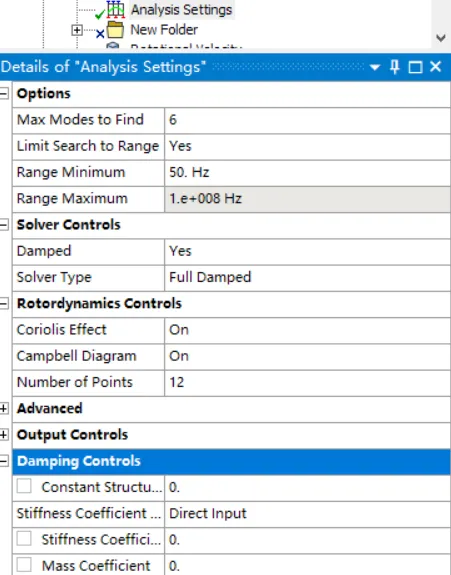
Task: Maximize the Details panel via square icon
Action: [415, 67]
